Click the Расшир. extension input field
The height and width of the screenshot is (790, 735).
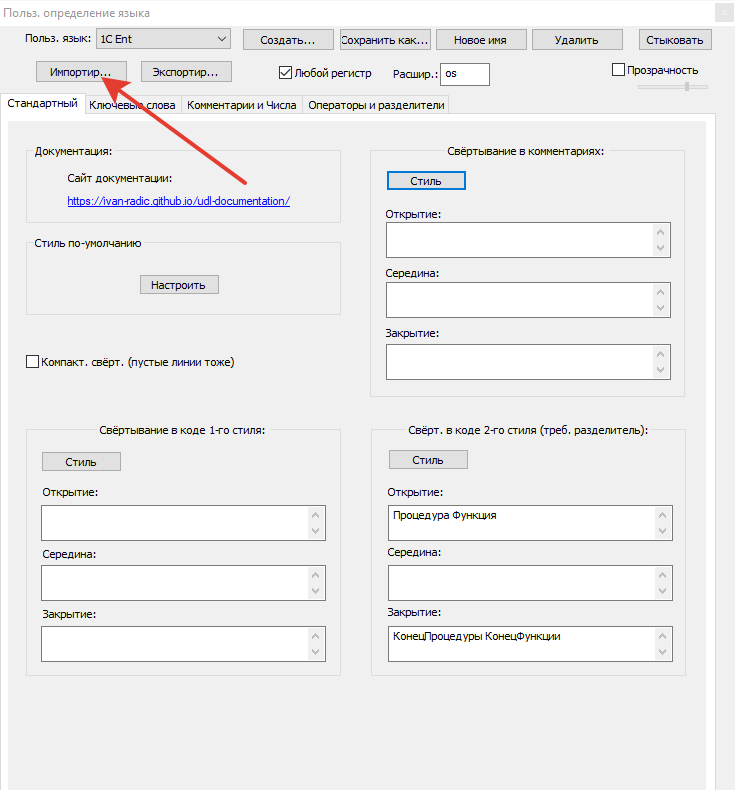tap(464, 74)
